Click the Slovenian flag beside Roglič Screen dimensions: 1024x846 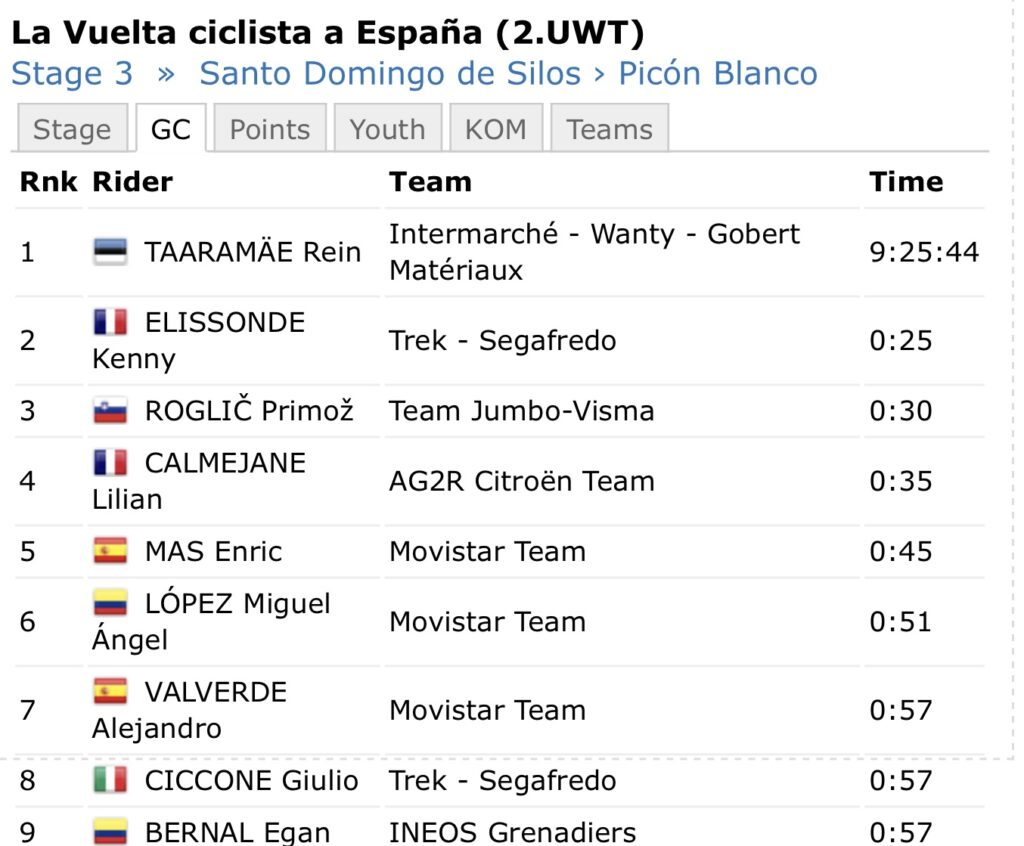coord(110,411)
